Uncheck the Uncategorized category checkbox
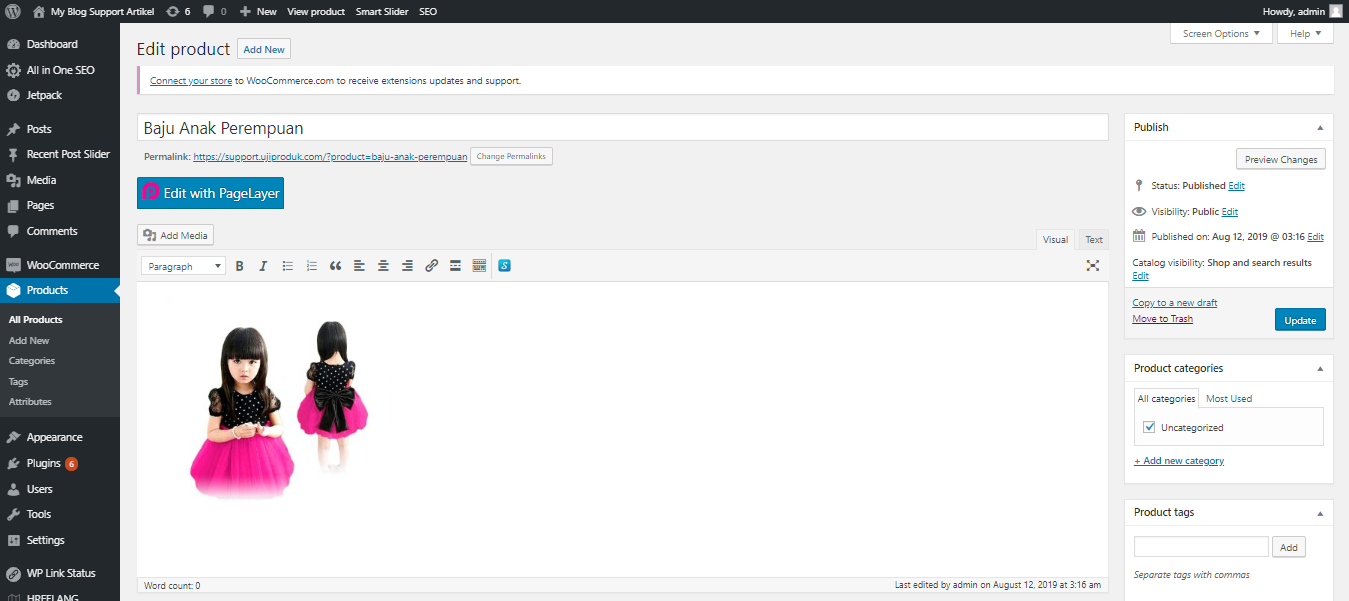Viewport: 1349px width, 601px height. [1149, 427]
